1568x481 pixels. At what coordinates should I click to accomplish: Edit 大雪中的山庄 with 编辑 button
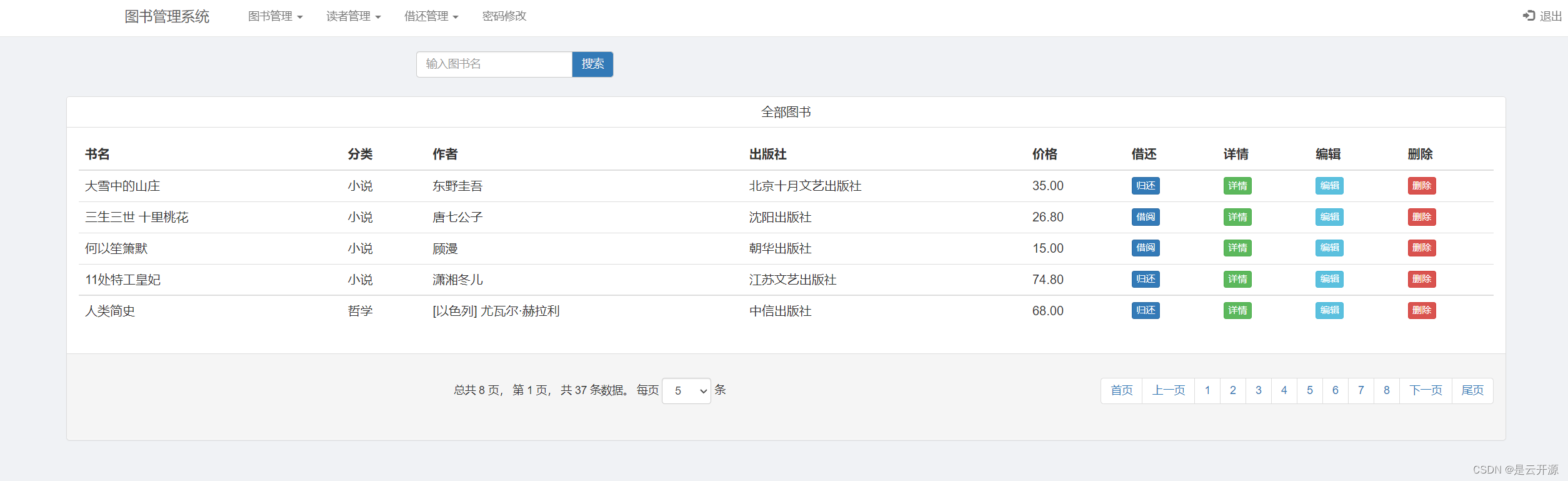click(1329, 186)
